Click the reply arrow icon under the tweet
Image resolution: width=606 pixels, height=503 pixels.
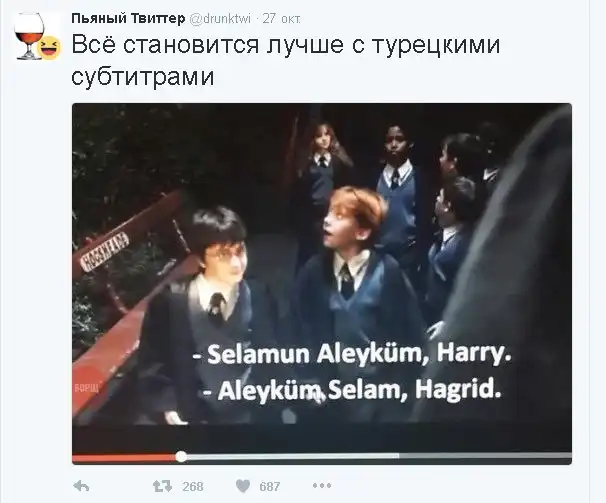coord(81,486)
